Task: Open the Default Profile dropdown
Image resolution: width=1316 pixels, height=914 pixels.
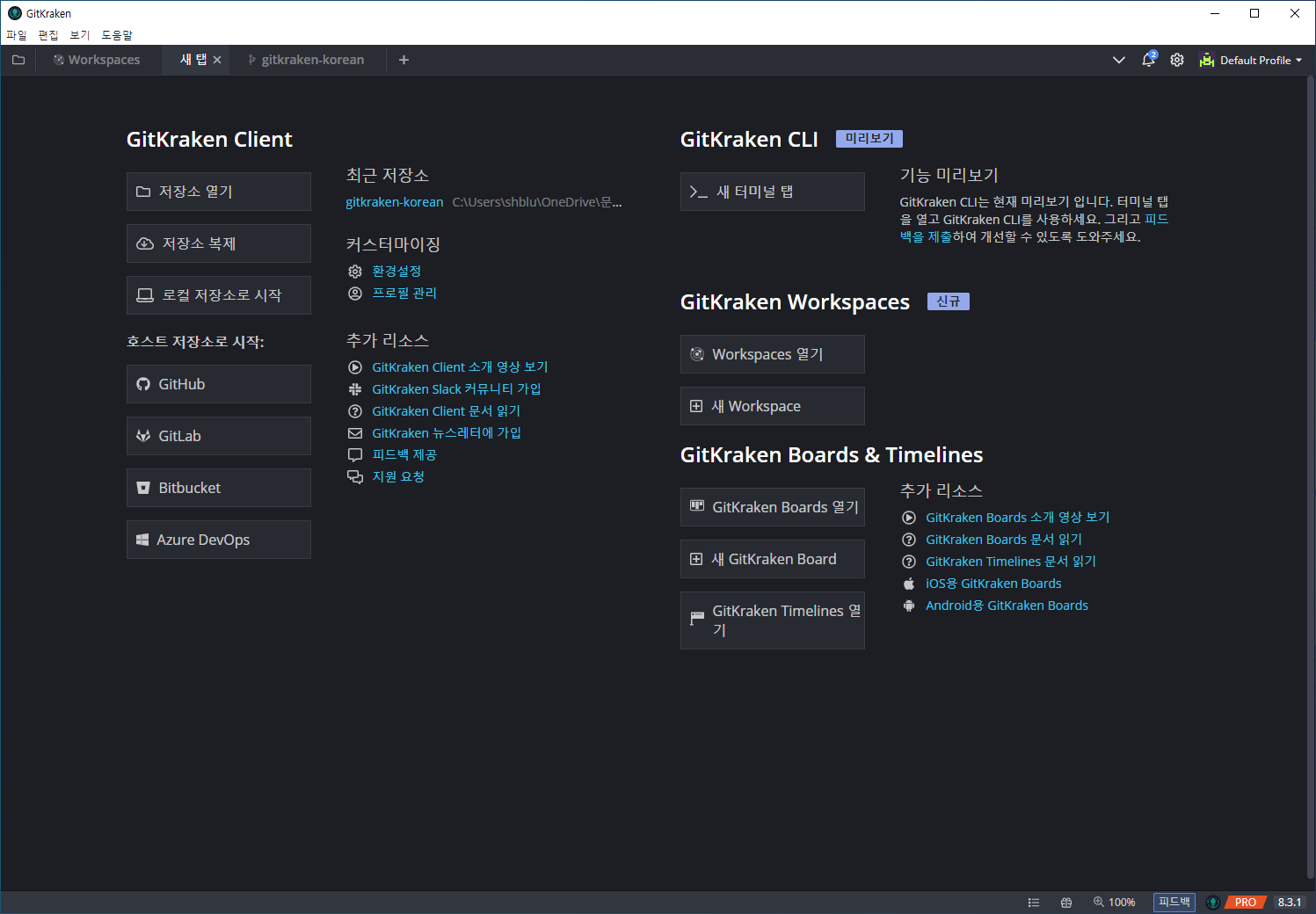Action: [1250, 60]
